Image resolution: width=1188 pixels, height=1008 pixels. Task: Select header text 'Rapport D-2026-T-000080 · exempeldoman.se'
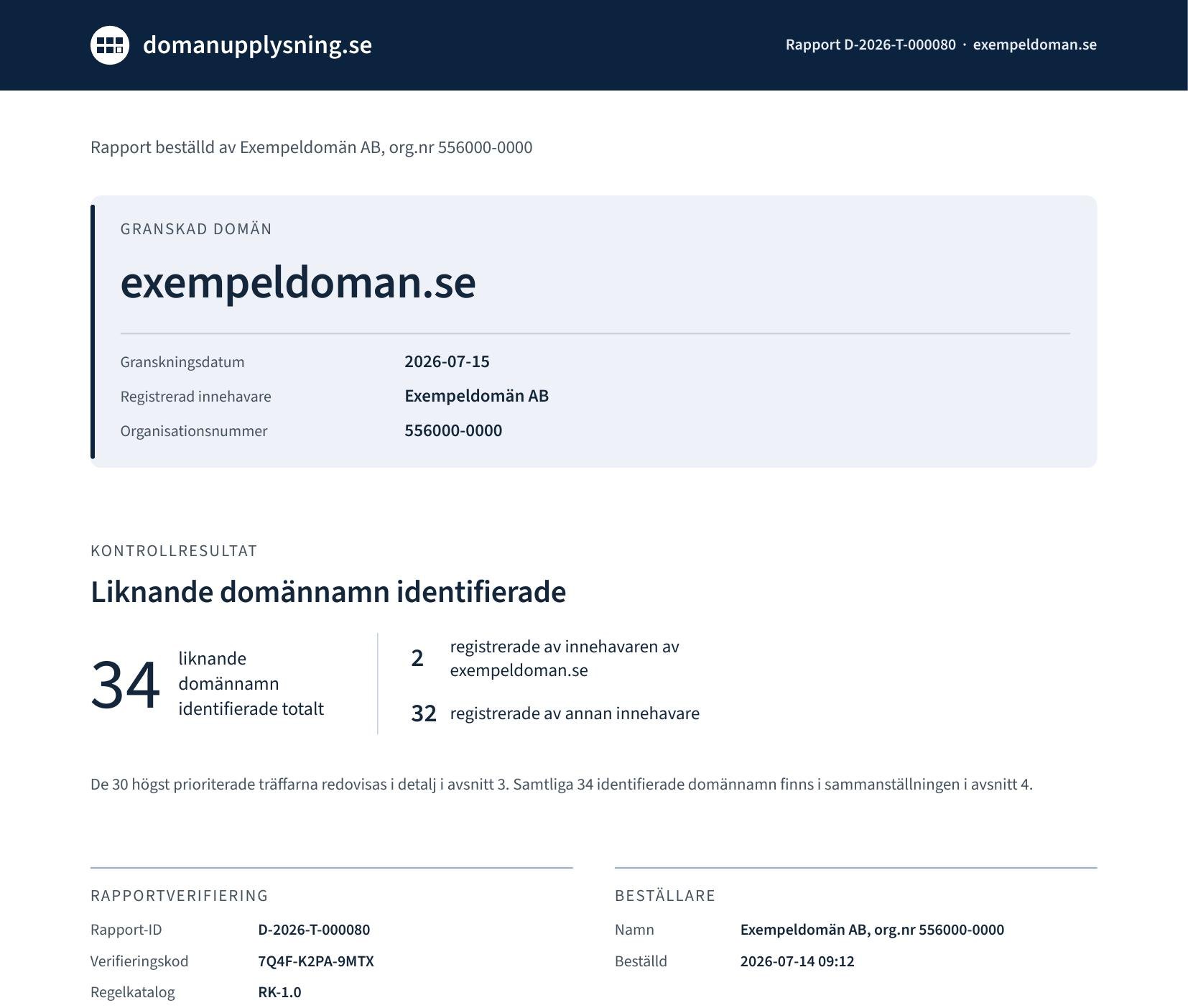coord(941,45)
